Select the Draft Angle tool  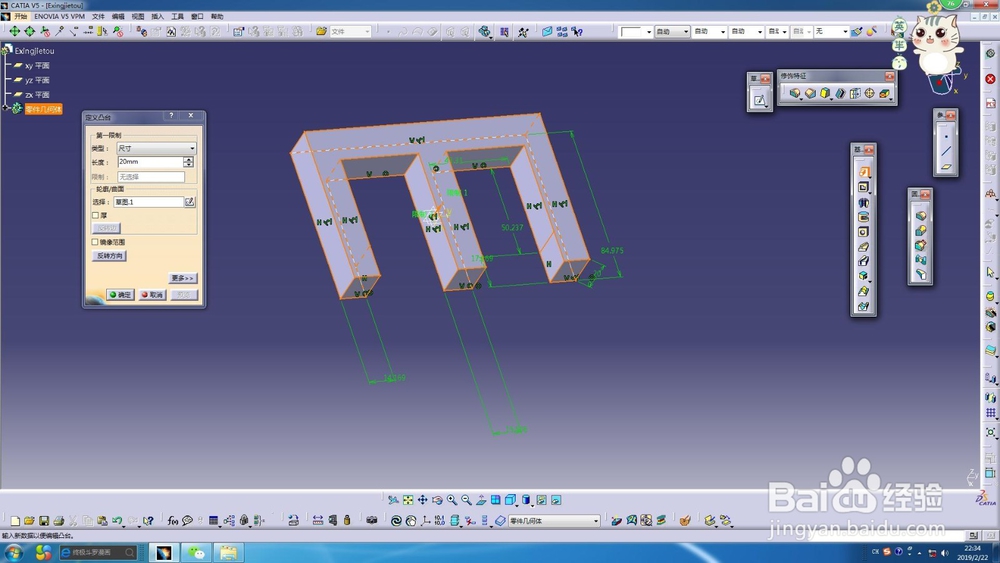click(x=825, y=93)
